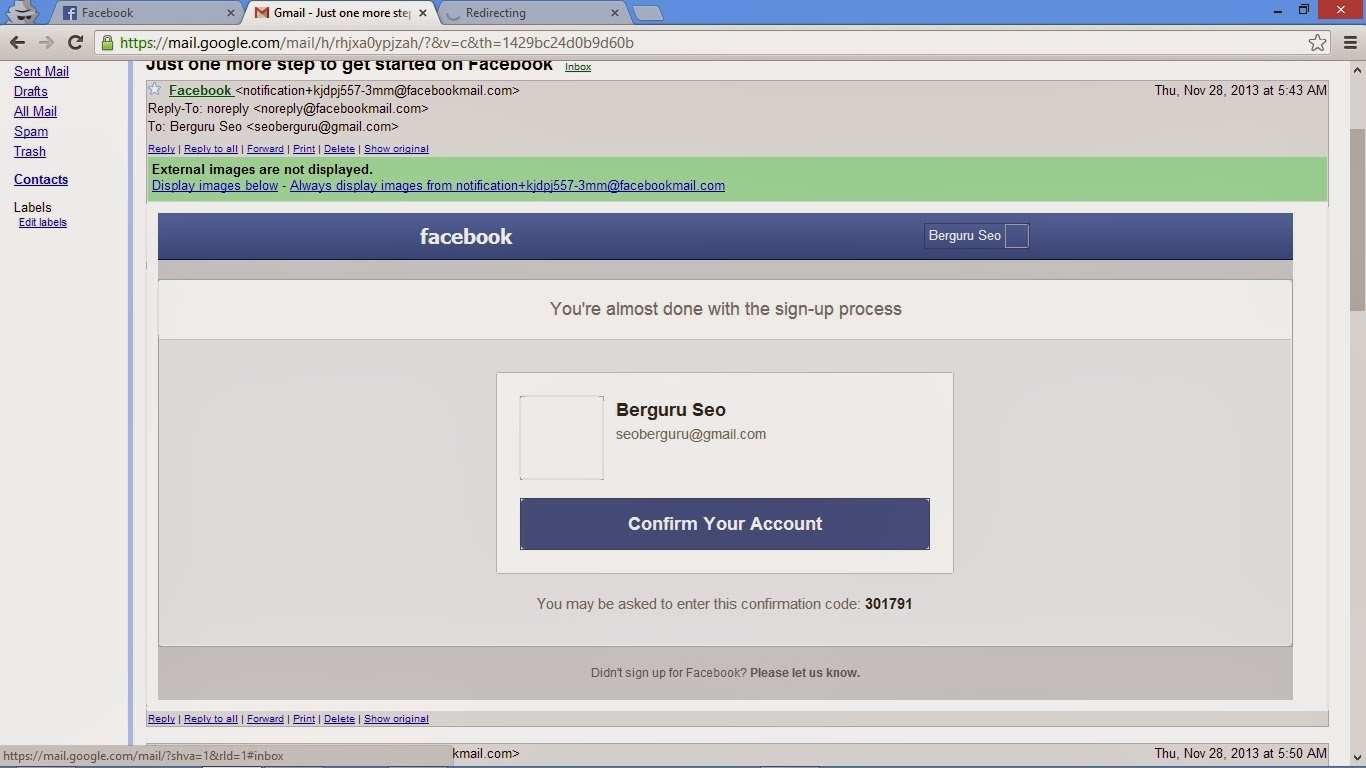This screenshot has height=768, width=1366.
Task: Click Facebook sender name link
Action: pos(200,90)
